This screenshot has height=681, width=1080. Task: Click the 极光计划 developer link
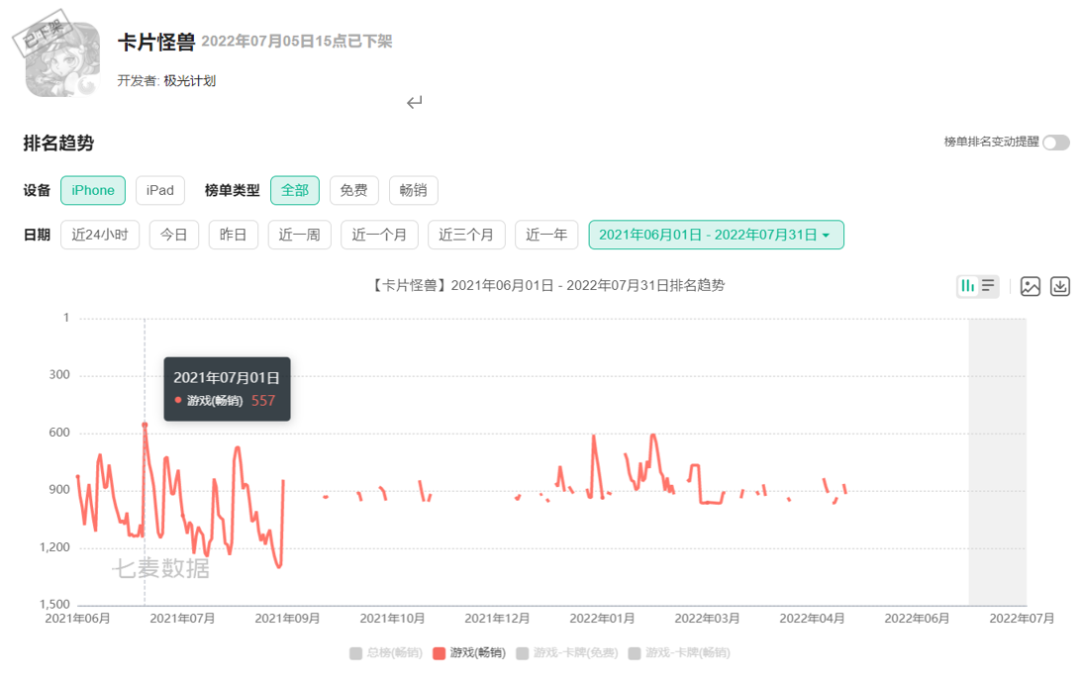(x=189, y=81)
